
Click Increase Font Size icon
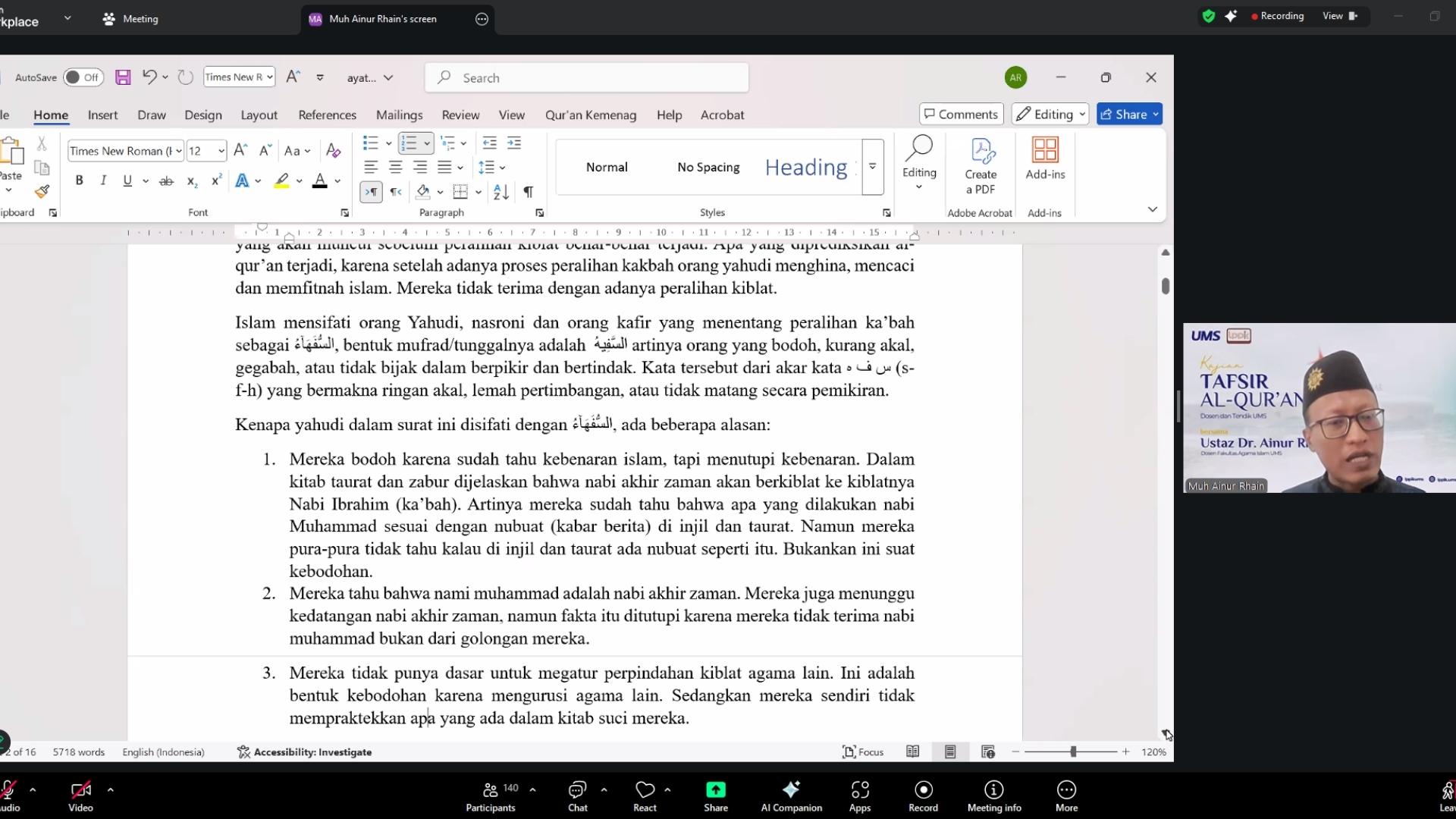[240, 150]
